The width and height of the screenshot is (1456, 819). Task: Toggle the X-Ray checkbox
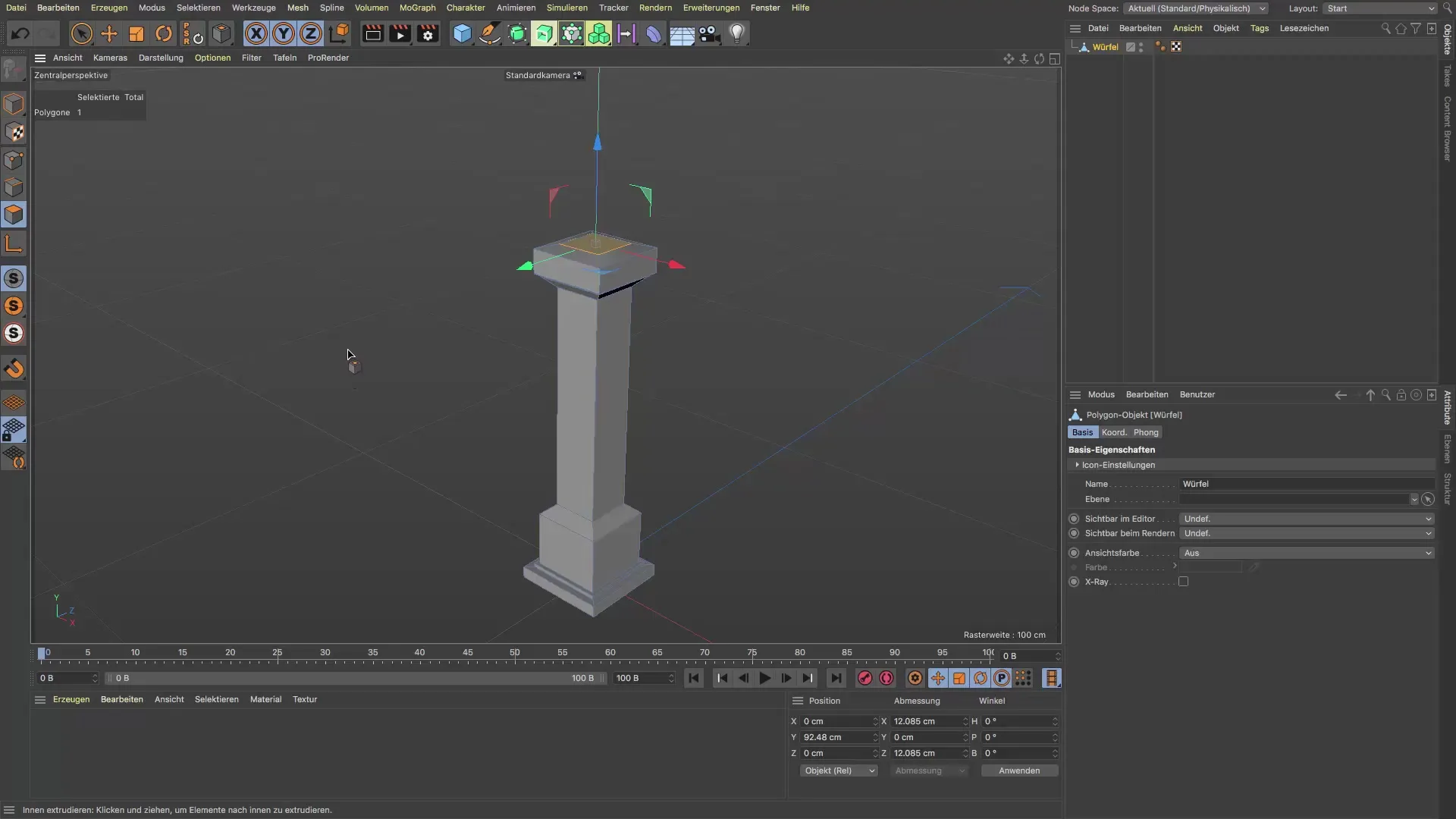(x=1183, y=582)
